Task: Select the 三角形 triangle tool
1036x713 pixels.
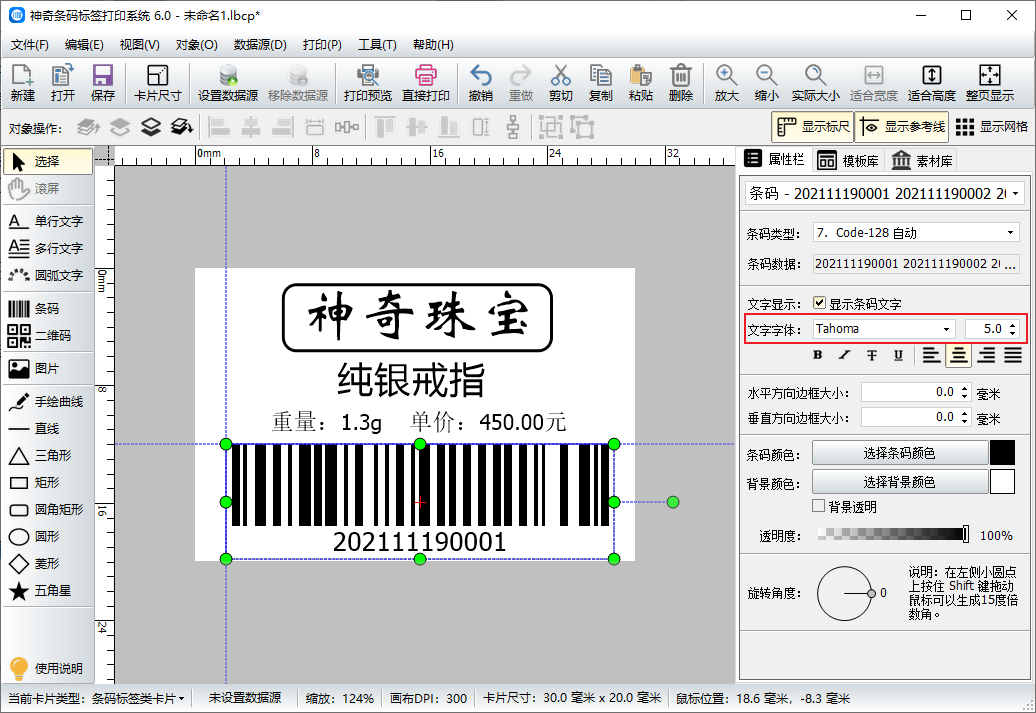Action: pos(47,456)
